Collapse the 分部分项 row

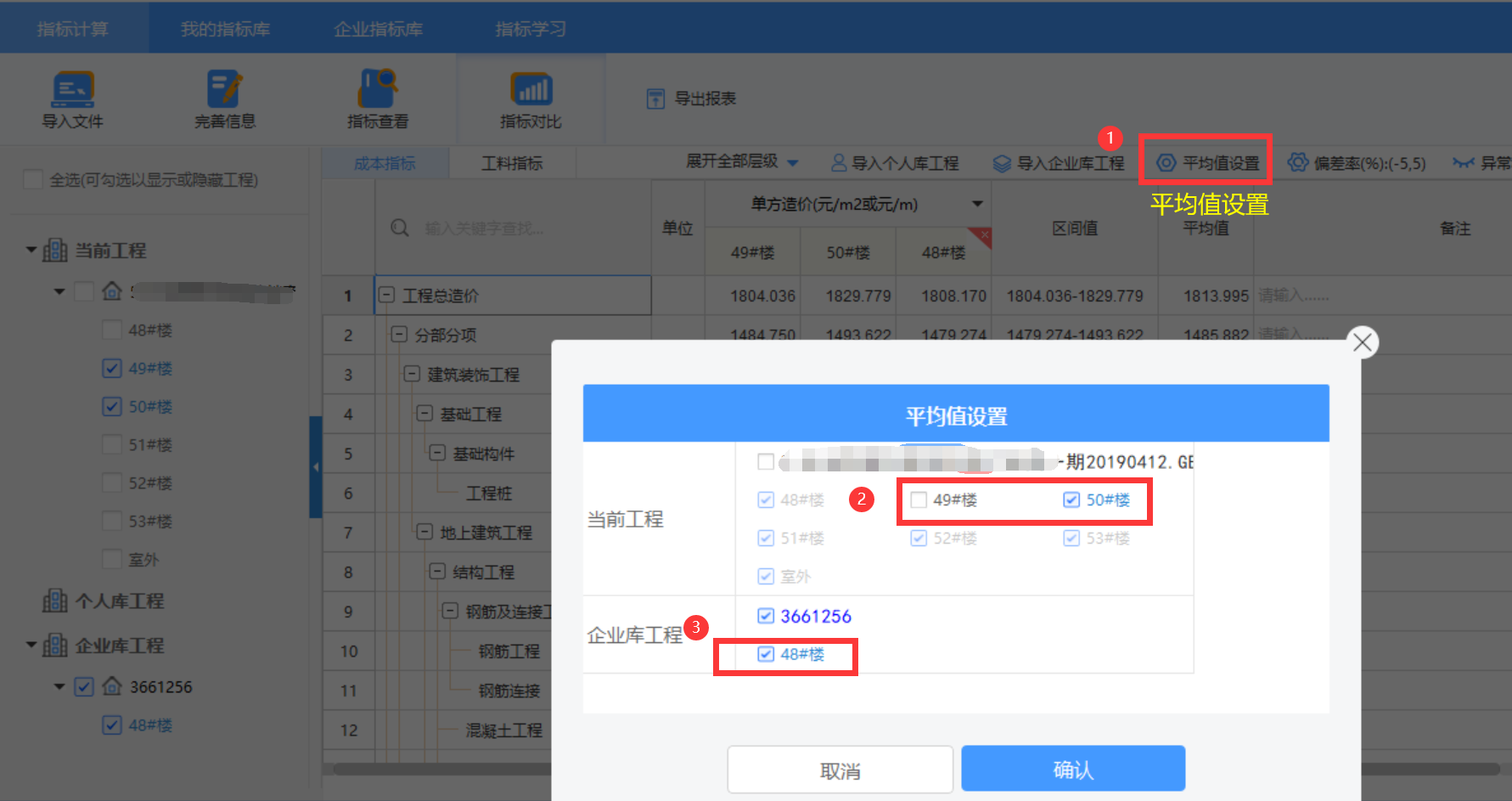[x=399, y=335]
